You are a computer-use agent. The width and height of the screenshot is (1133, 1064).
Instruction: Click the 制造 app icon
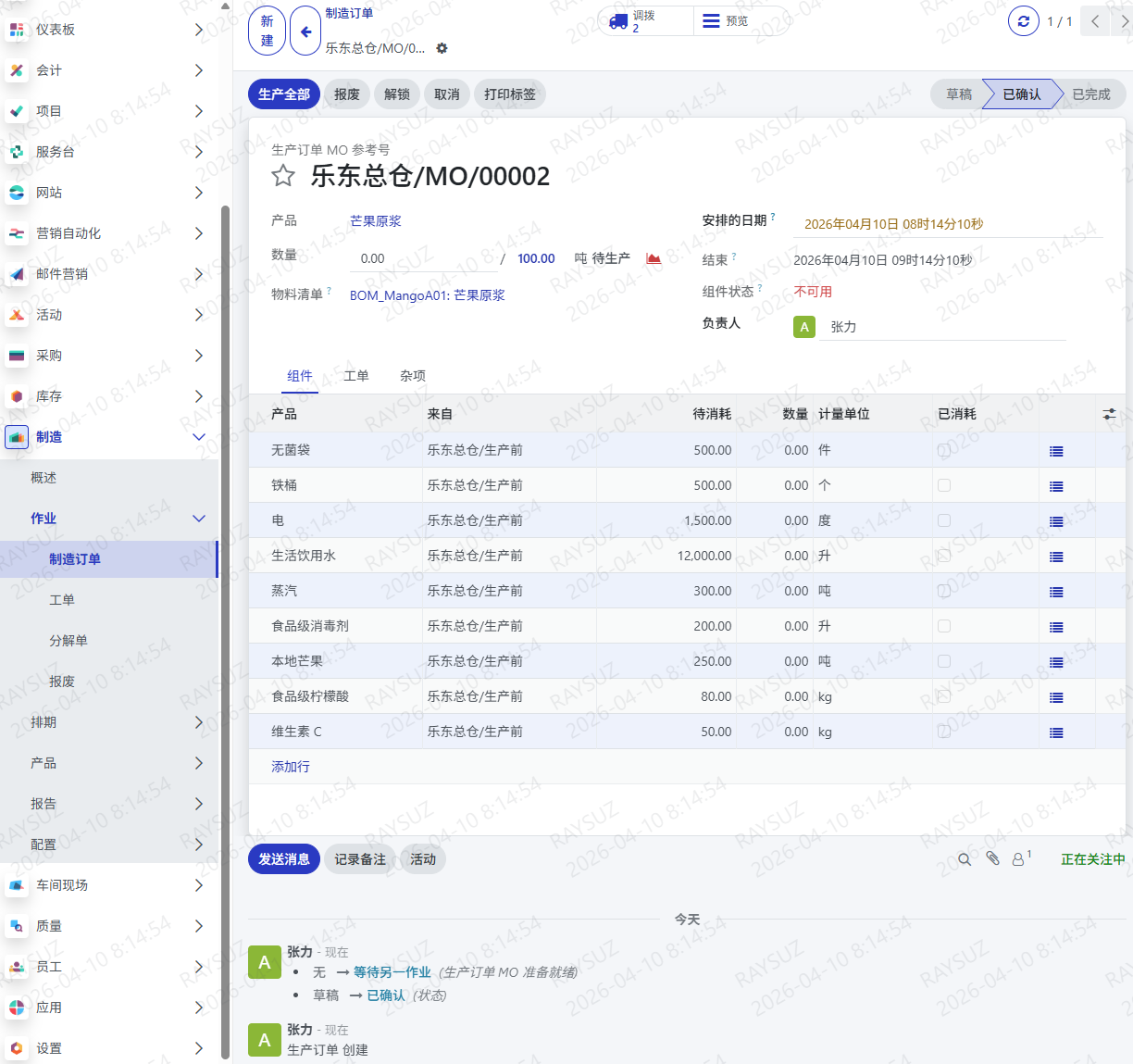(17, 437)
